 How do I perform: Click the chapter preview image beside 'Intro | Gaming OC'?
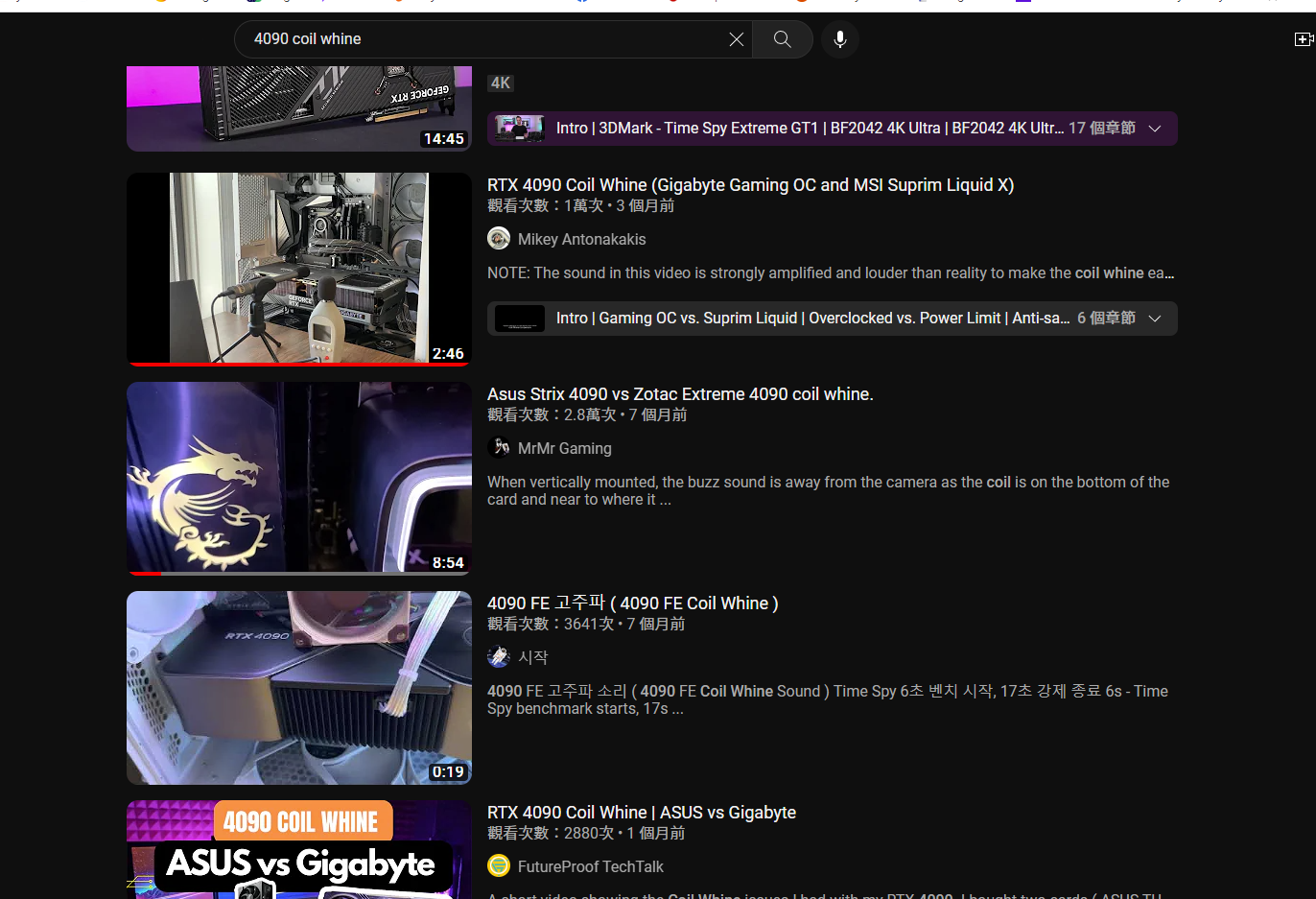coord(520,319)
